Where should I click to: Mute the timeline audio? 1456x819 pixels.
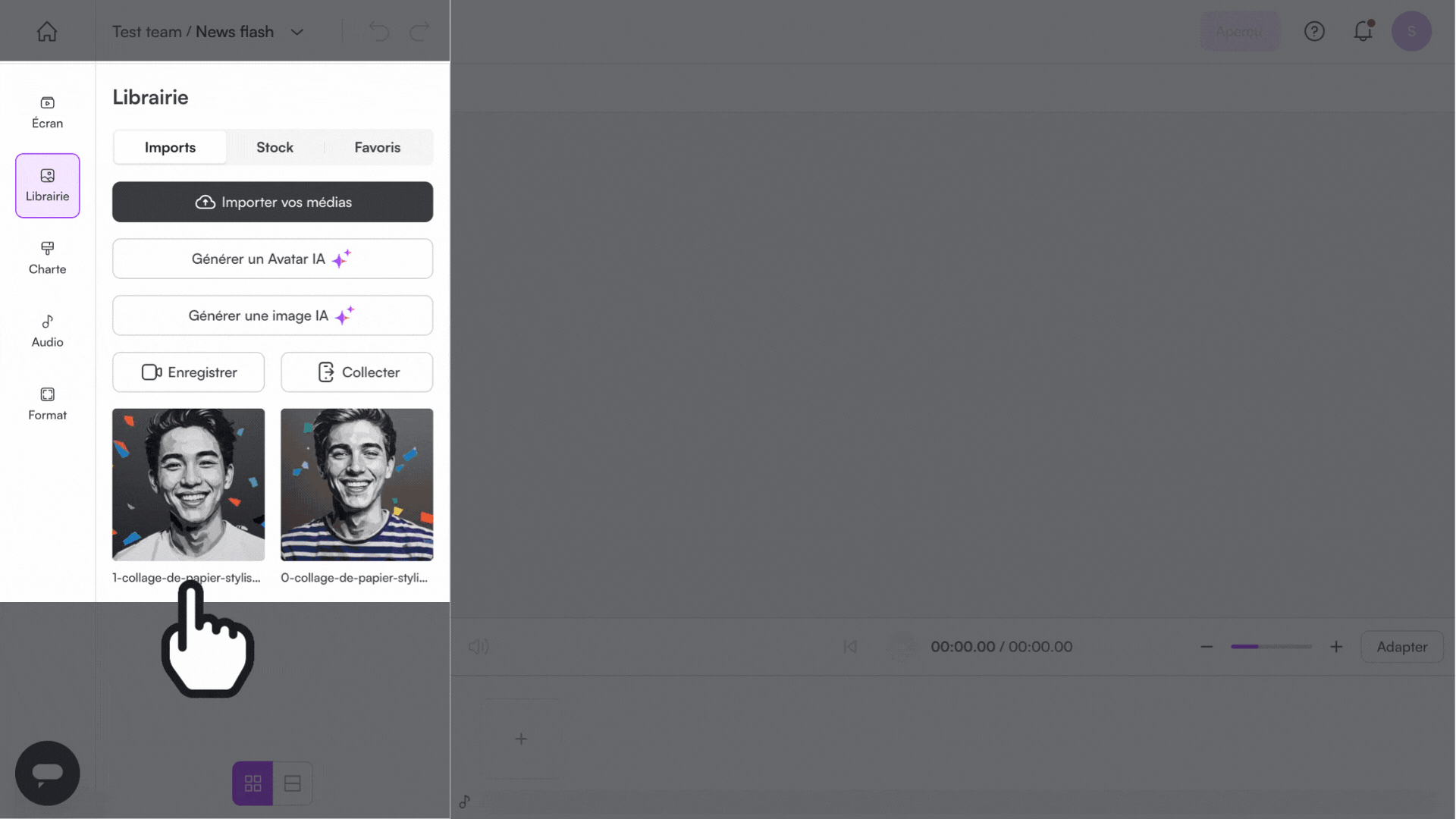478,647
